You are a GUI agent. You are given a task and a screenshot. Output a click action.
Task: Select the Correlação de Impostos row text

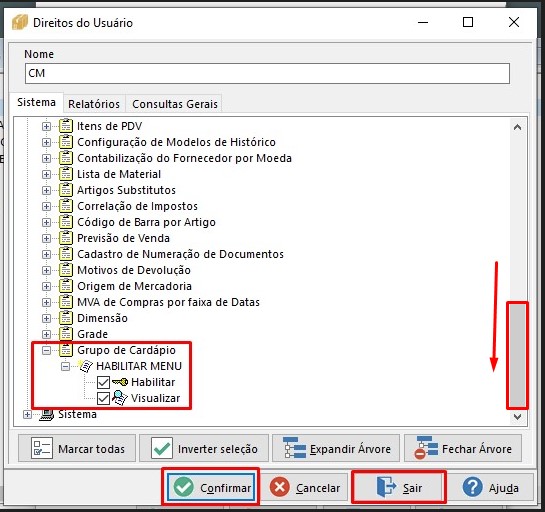[137, 206]
